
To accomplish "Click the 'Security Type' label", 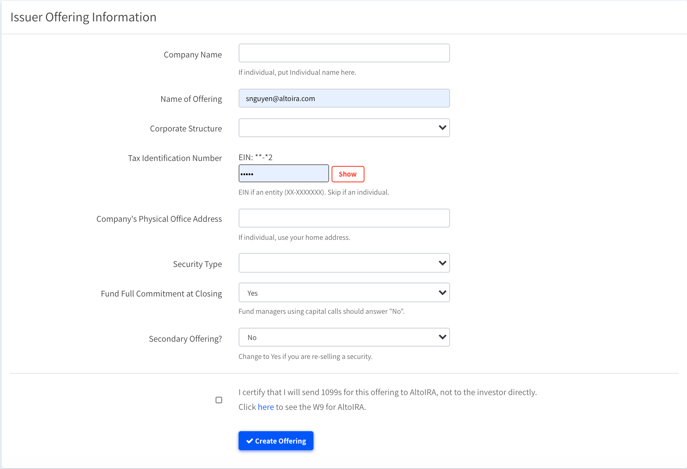I will click(x=198, y=264).
